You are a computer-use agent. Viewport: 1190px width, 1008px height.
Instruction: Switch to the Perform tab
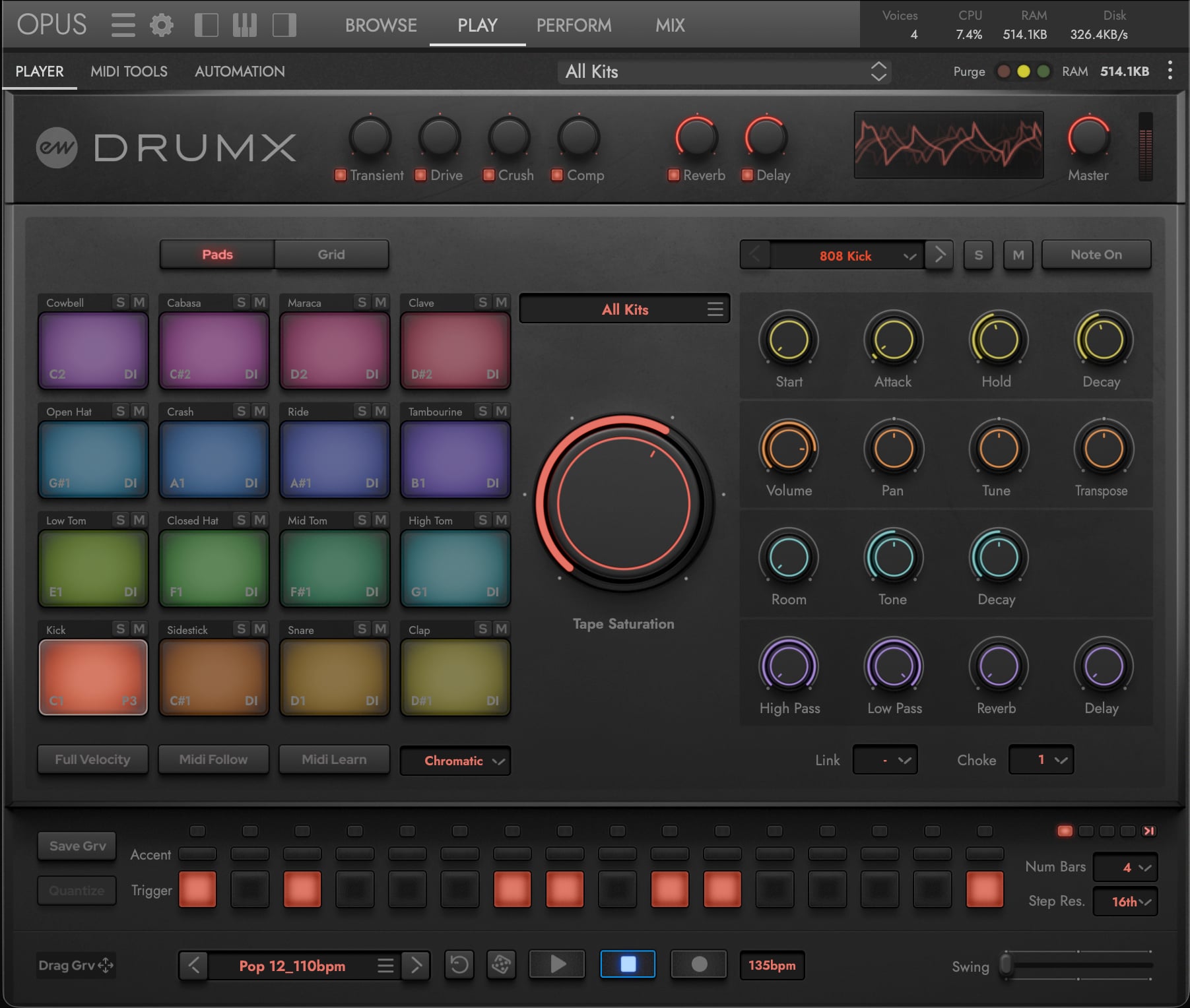pos(574,25)
